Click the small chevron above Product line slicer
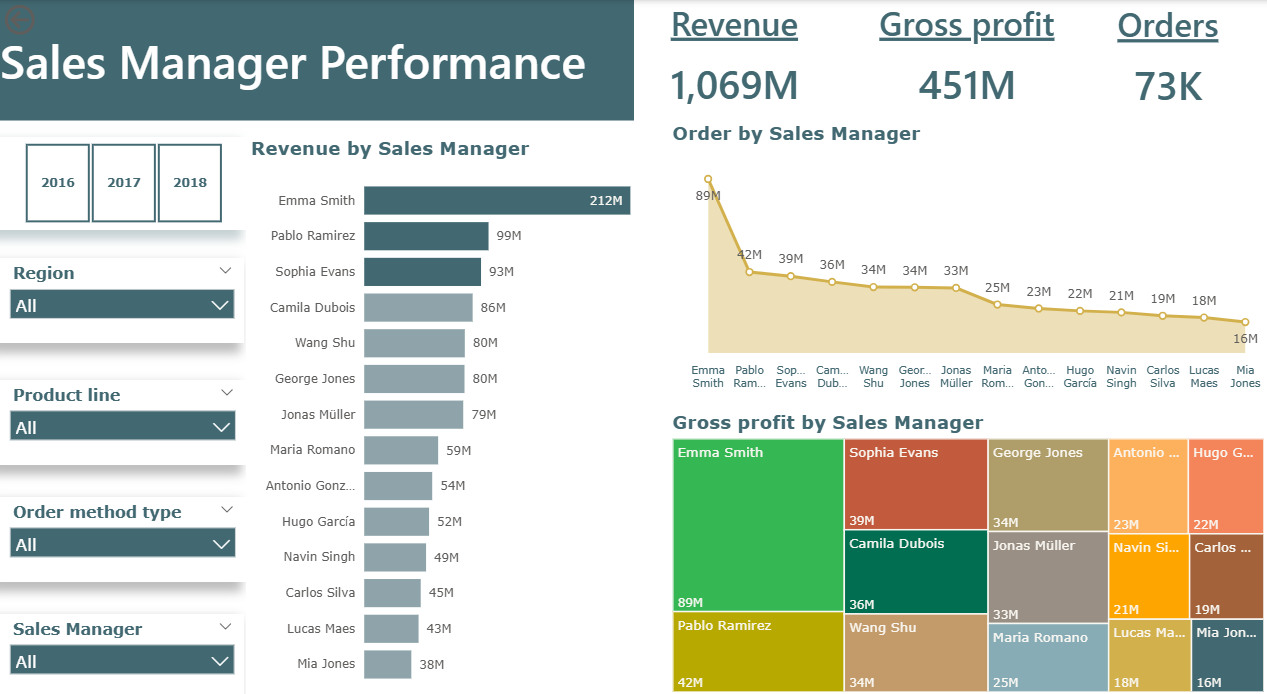The height and width of the screenshot is (694, 1267). [x=226, y=392]
